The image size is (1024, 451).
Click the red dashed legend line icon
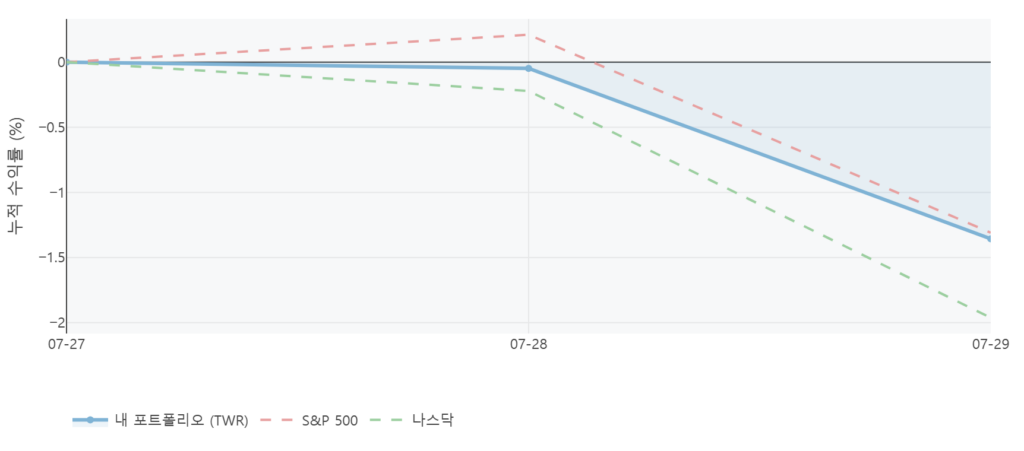(x=277, y=420)
